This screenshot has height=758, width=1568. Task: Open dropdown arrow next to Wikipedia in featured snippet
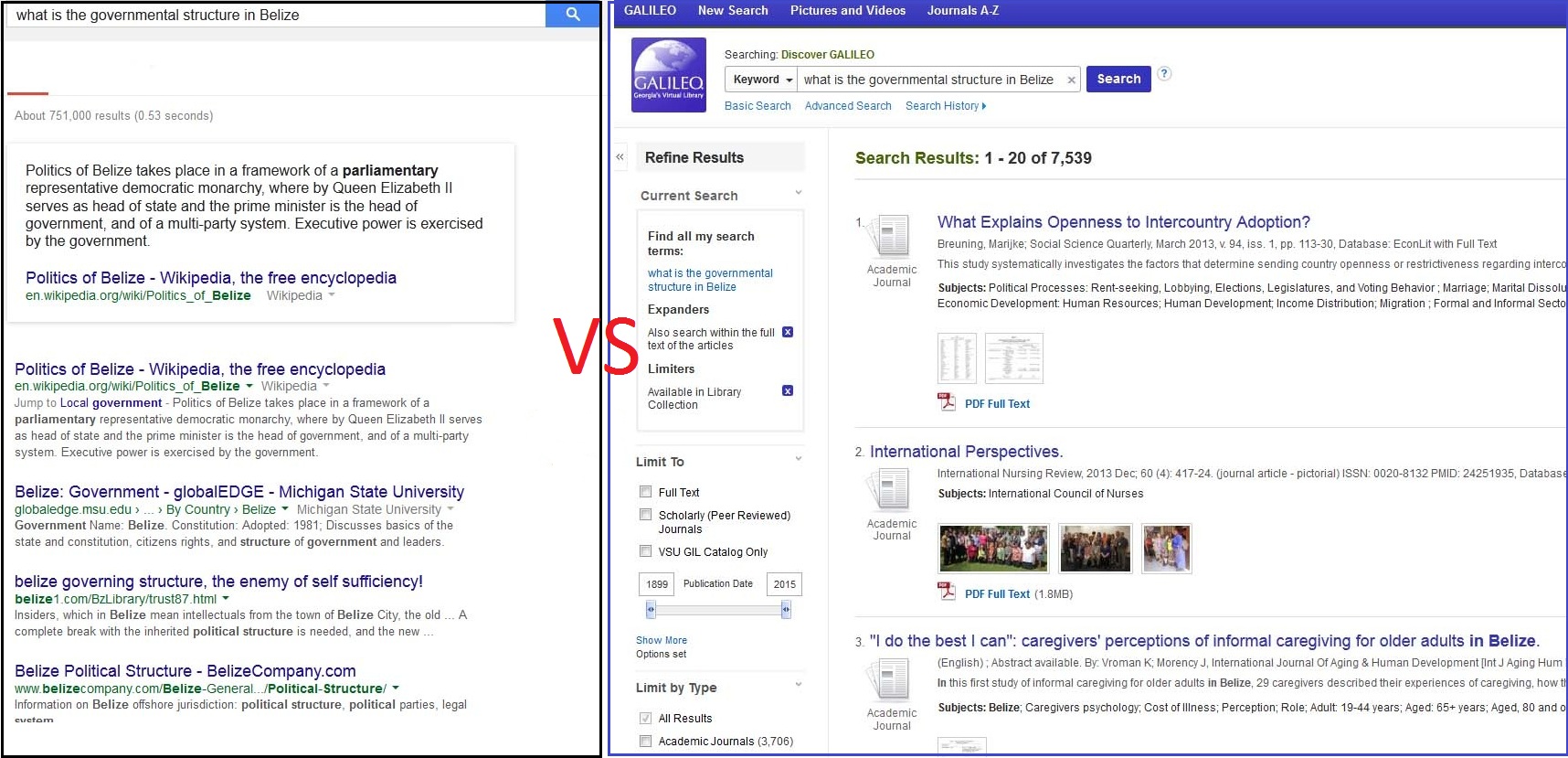332,295
